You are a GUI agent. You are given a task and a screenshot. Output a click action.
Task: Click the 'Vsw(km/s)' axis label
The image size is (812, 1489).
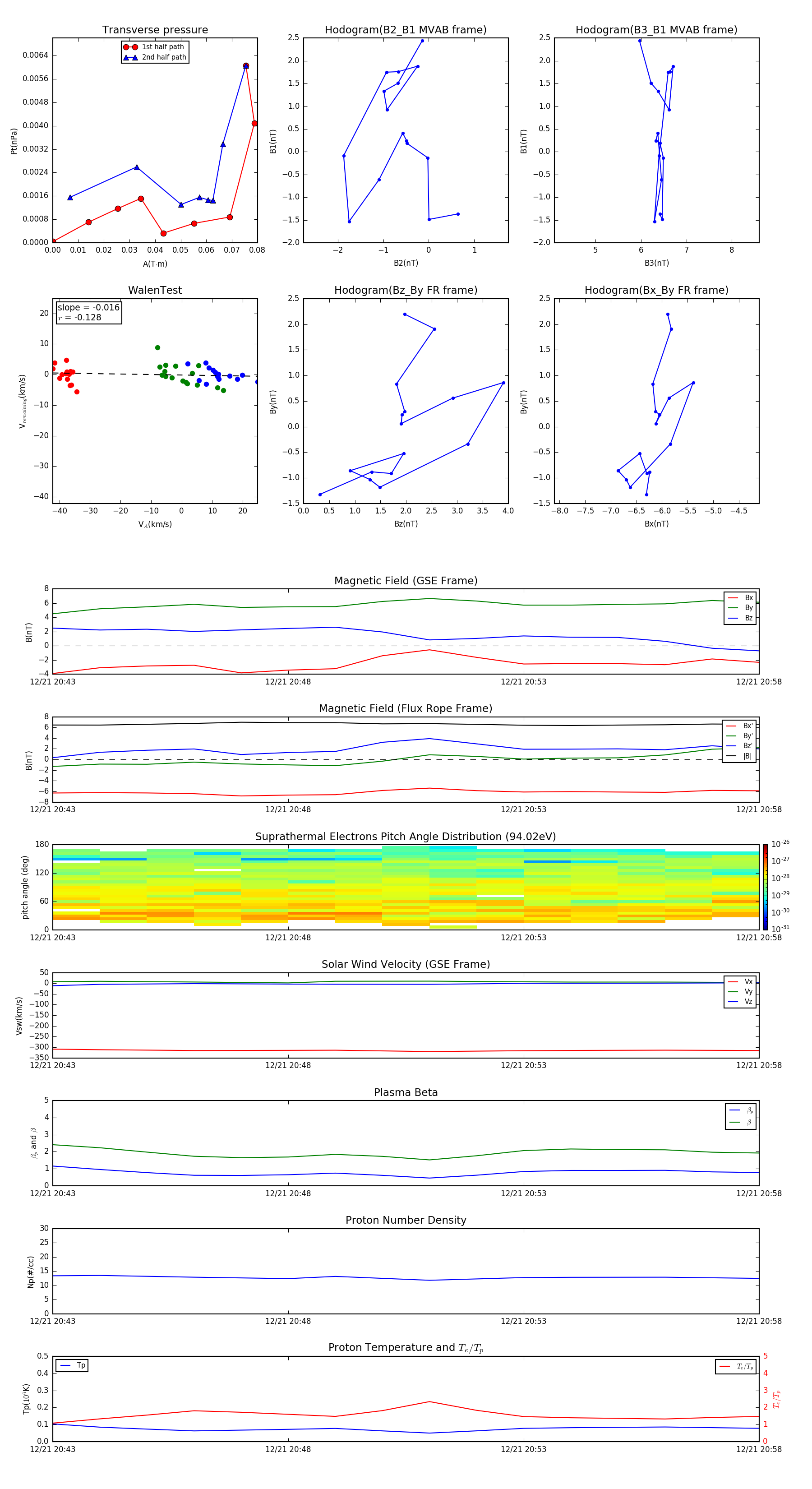(x=19, y=1016)
